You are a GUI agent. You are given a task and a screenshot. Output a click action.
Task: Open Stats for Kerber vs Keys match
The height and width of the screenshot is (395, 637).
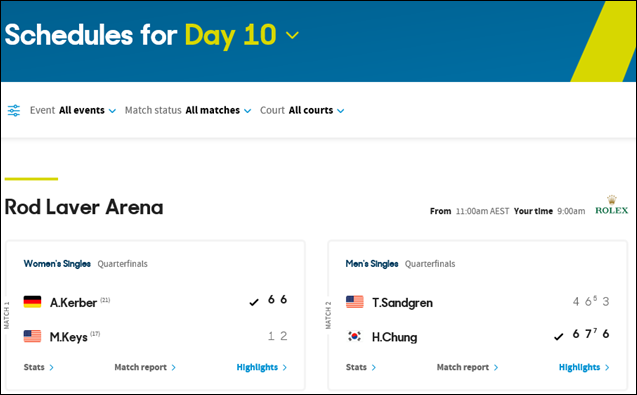(x=39, y=367)
